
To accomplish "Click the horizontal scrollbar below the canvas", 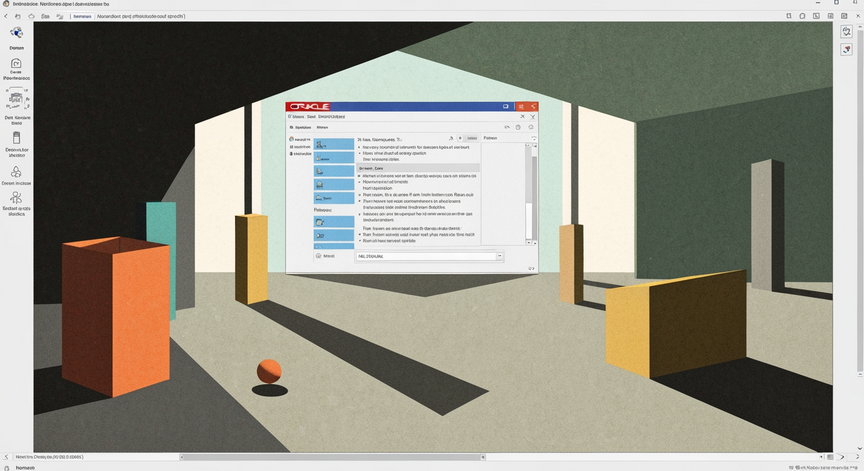I will click(332, 457).
